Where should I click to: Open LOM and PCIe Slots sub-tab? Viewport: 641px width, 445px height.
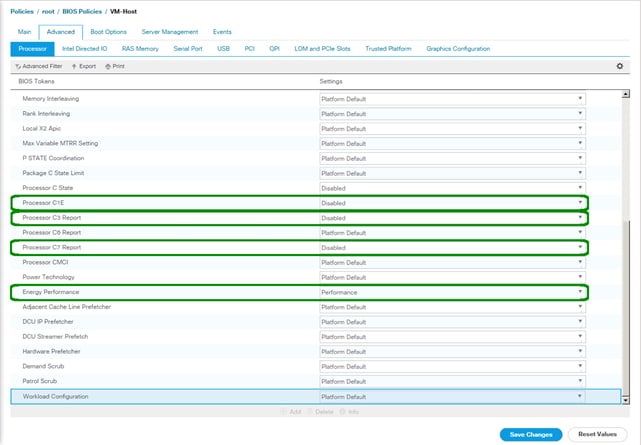(x=322, y=49)
